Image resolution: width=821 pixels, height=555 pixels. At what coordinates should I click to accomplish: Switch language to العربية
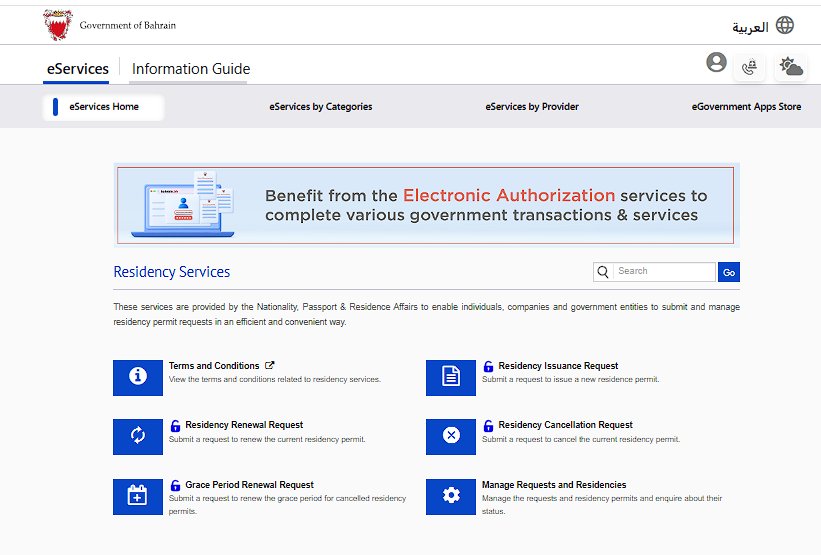(x=750, y=27)
